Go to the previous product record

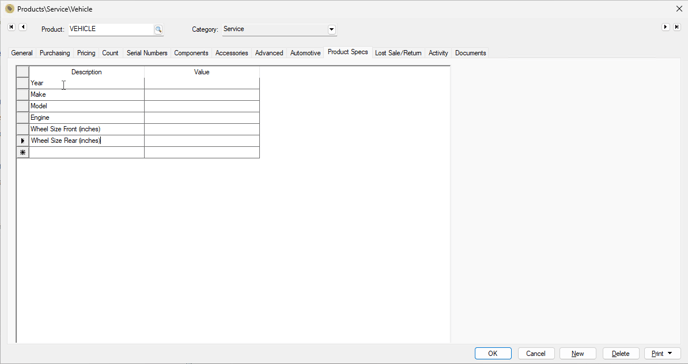pos(23,27)
